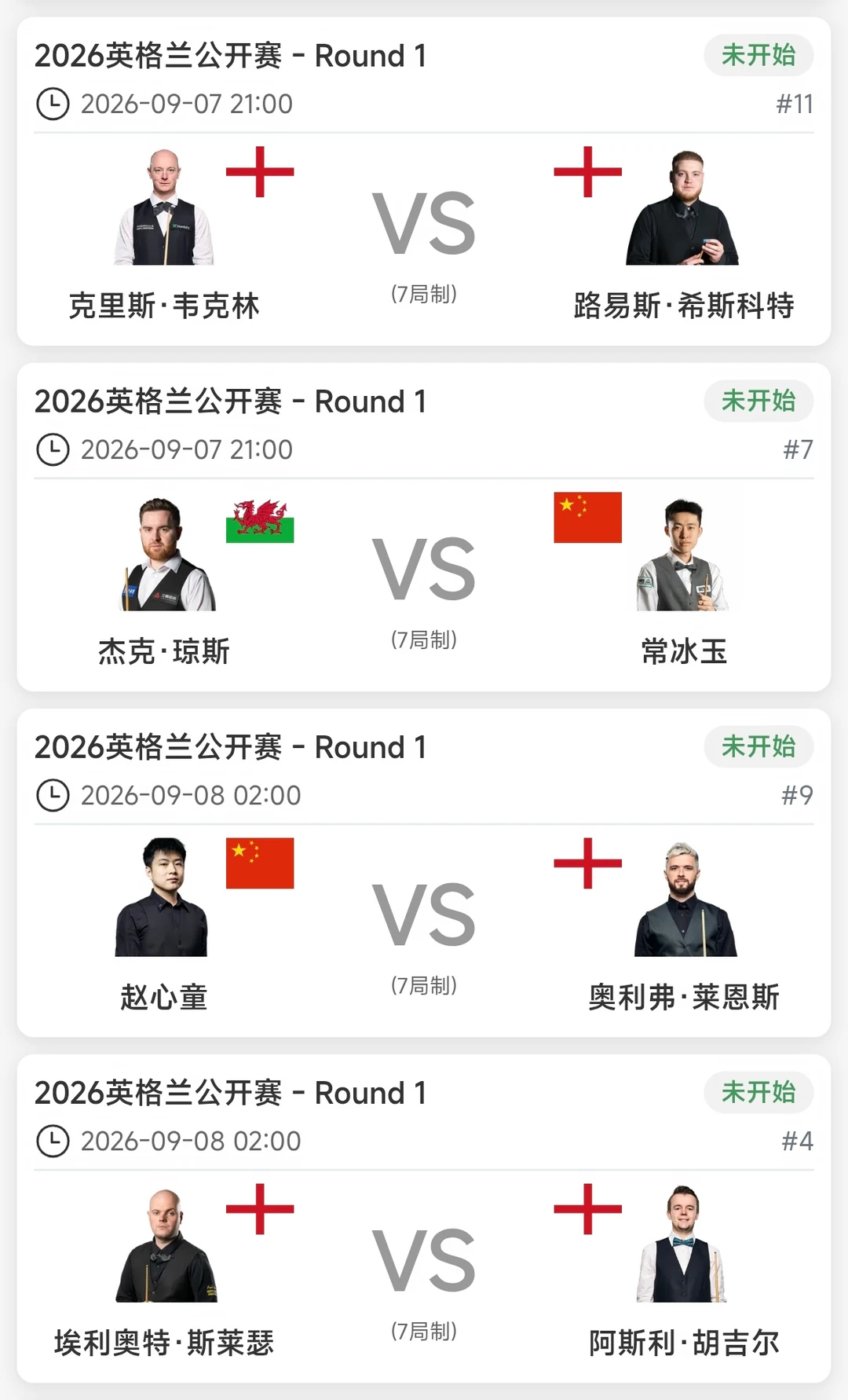Image resolution: width=848 pixels, height=1400 pixels.
Task: Open 路易斯·希斯科特 player photo
Action: [682, 207]
